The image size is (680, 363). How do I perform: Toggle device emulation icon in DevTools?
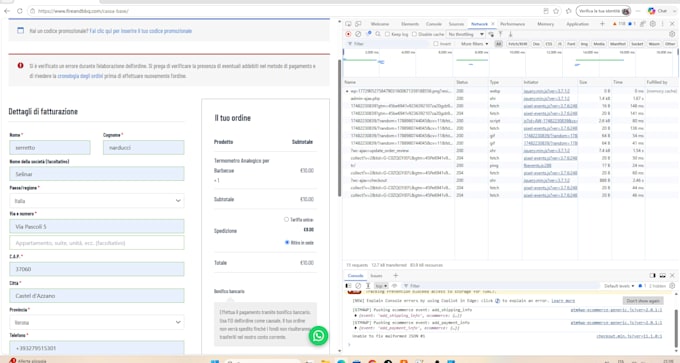[358, 24]
